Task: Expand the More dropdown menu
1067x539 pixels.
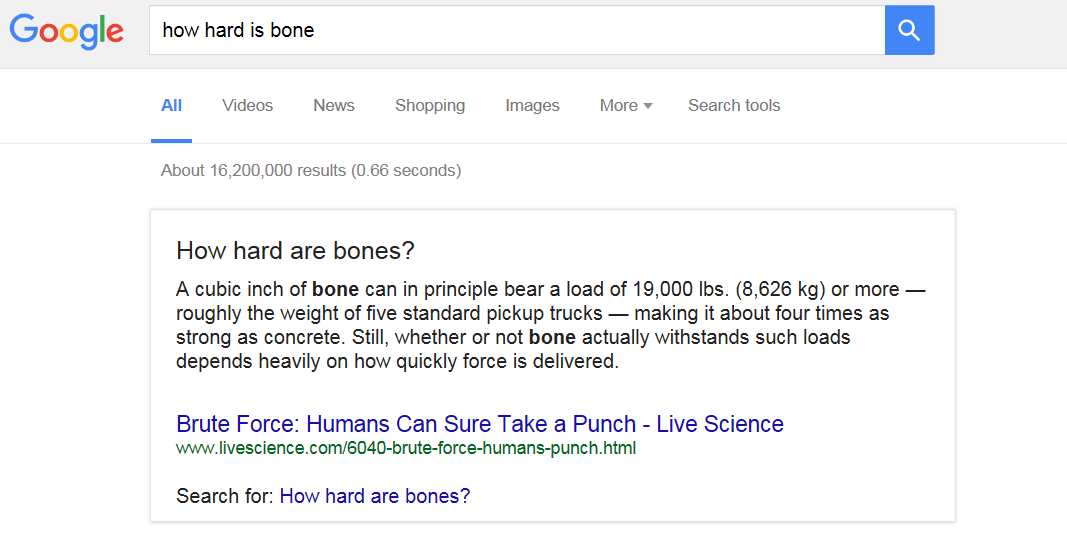Action: [x=625, y=106]
